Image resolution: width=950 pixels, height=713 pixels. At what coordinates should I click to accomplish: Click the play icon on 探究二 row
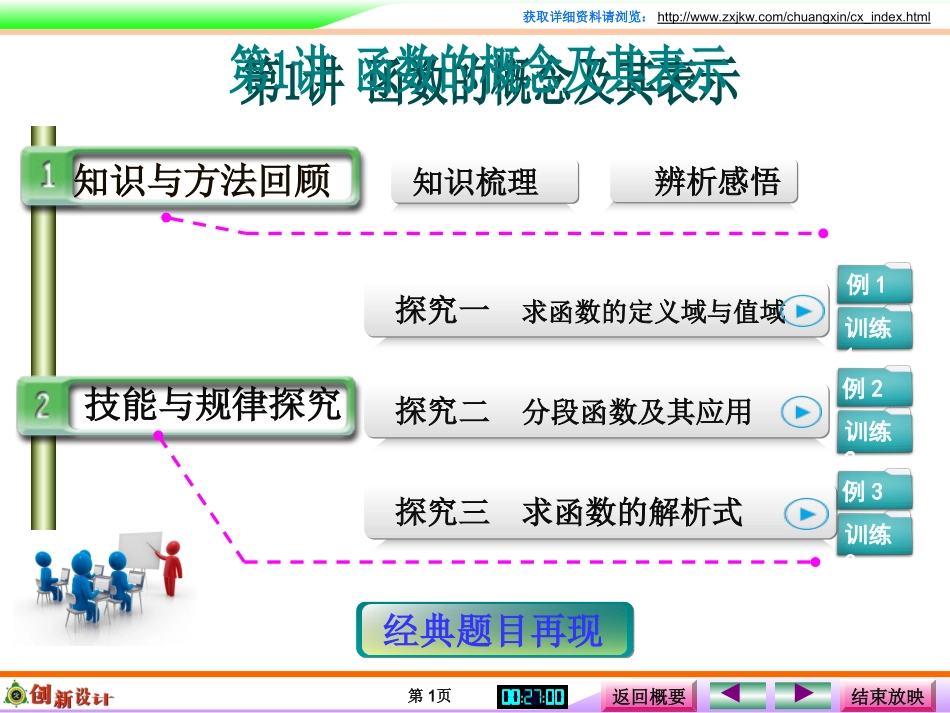click(802, 412)
